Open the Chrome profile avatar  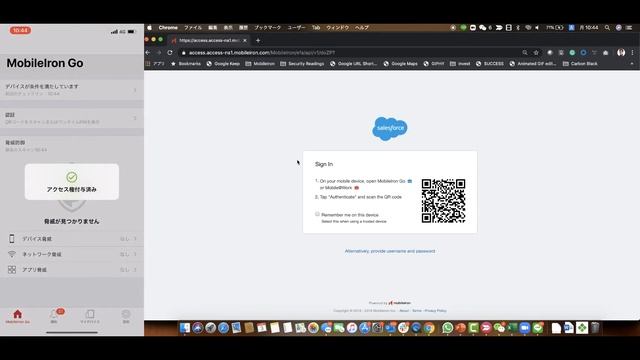click(621, 53)
